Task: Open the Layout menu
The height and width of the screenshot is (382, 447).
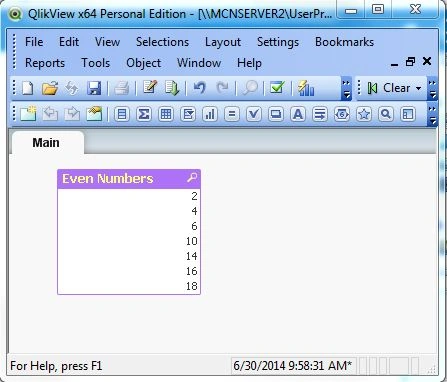Action: [x=223, y=42]
